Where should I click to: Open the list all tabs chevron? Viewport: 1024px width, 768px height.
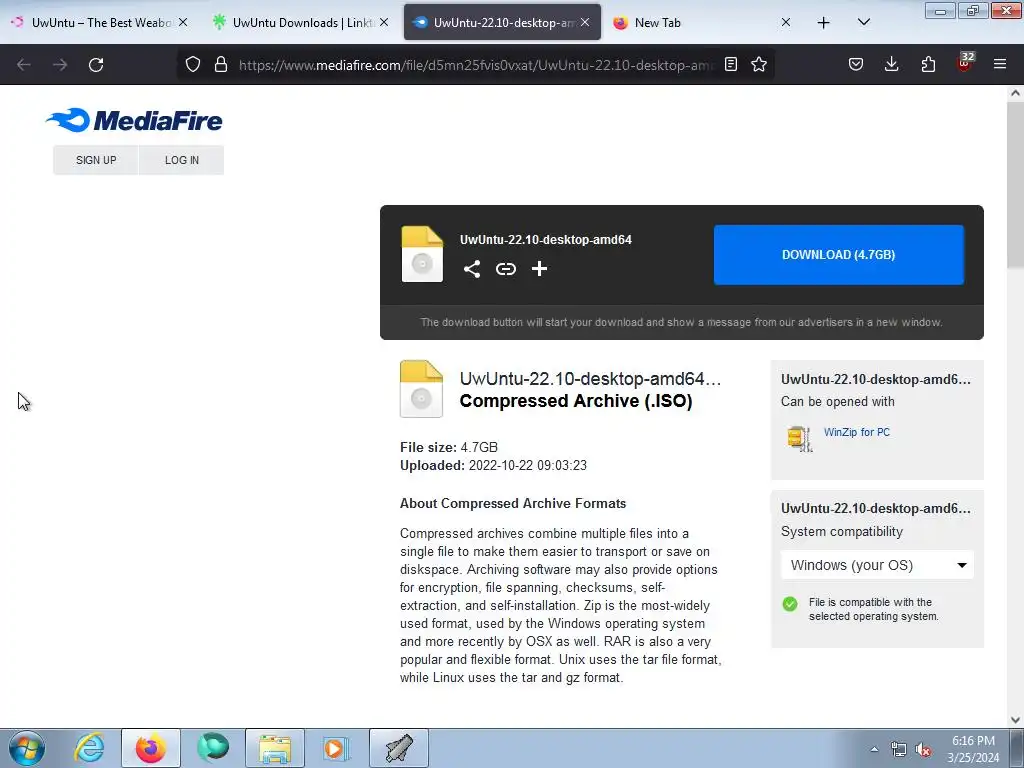tap(863, 22)
